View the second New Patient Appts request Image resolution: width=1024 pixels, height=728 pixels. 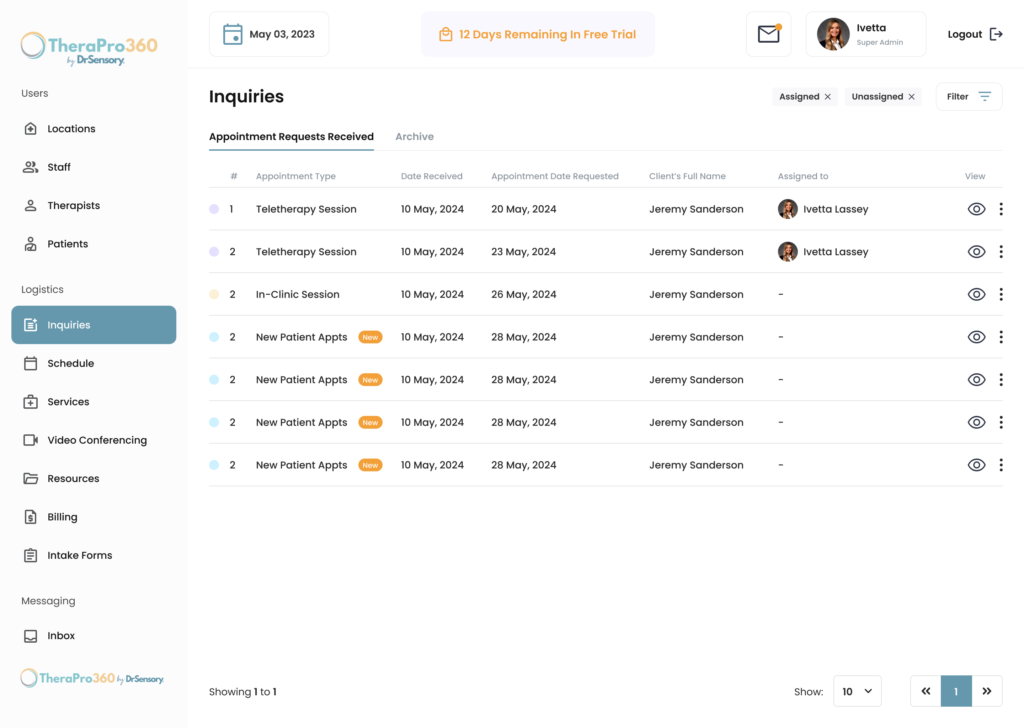click(976, 380)
